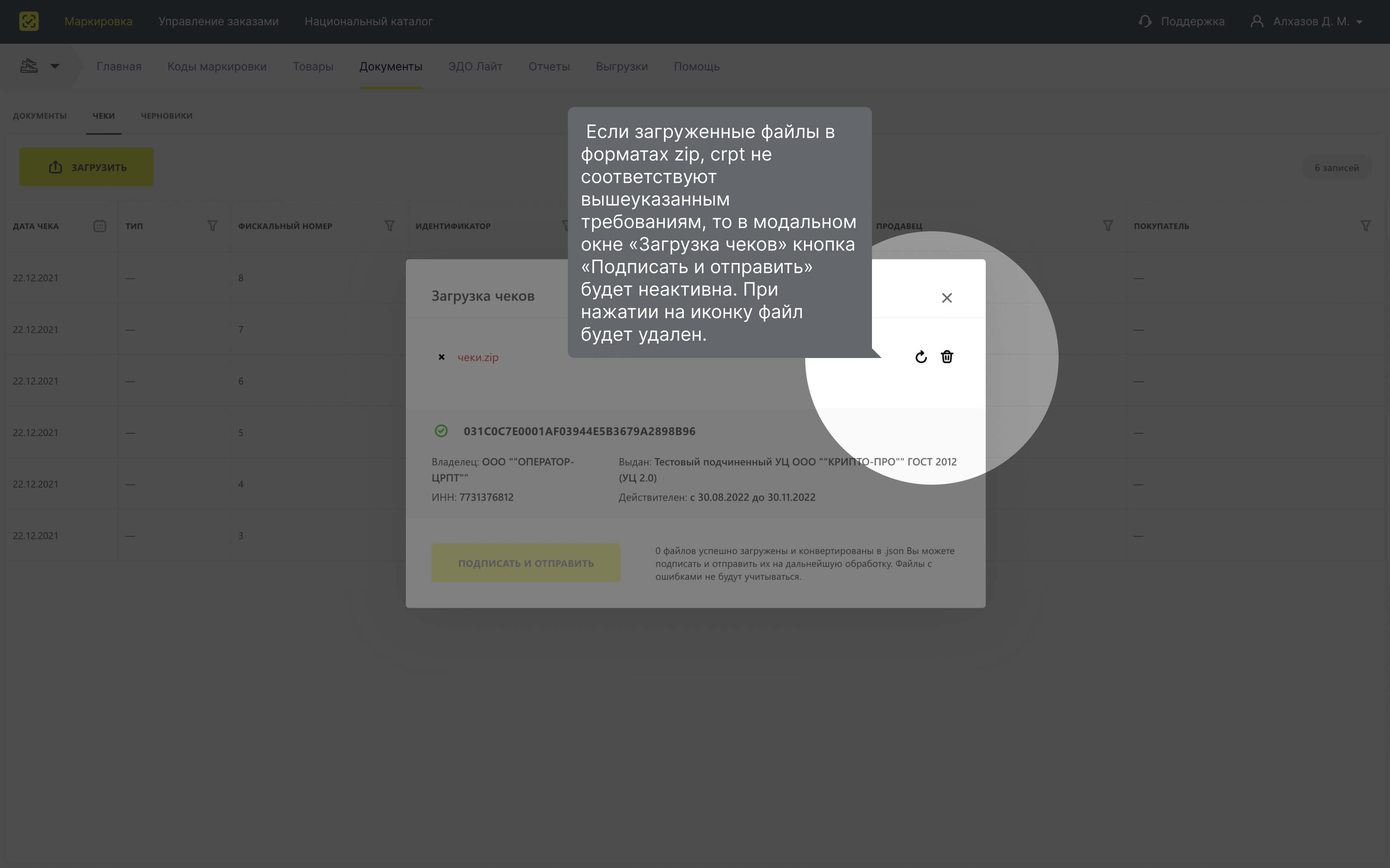Click the ДАТА ЧЕКА column header
1390x868 pixels.
[x=35, y=226]
